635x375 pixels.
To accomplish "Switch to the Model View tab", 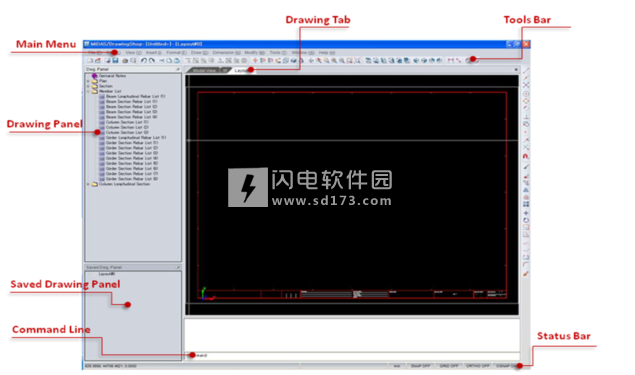I will click(x=205, y=70).
